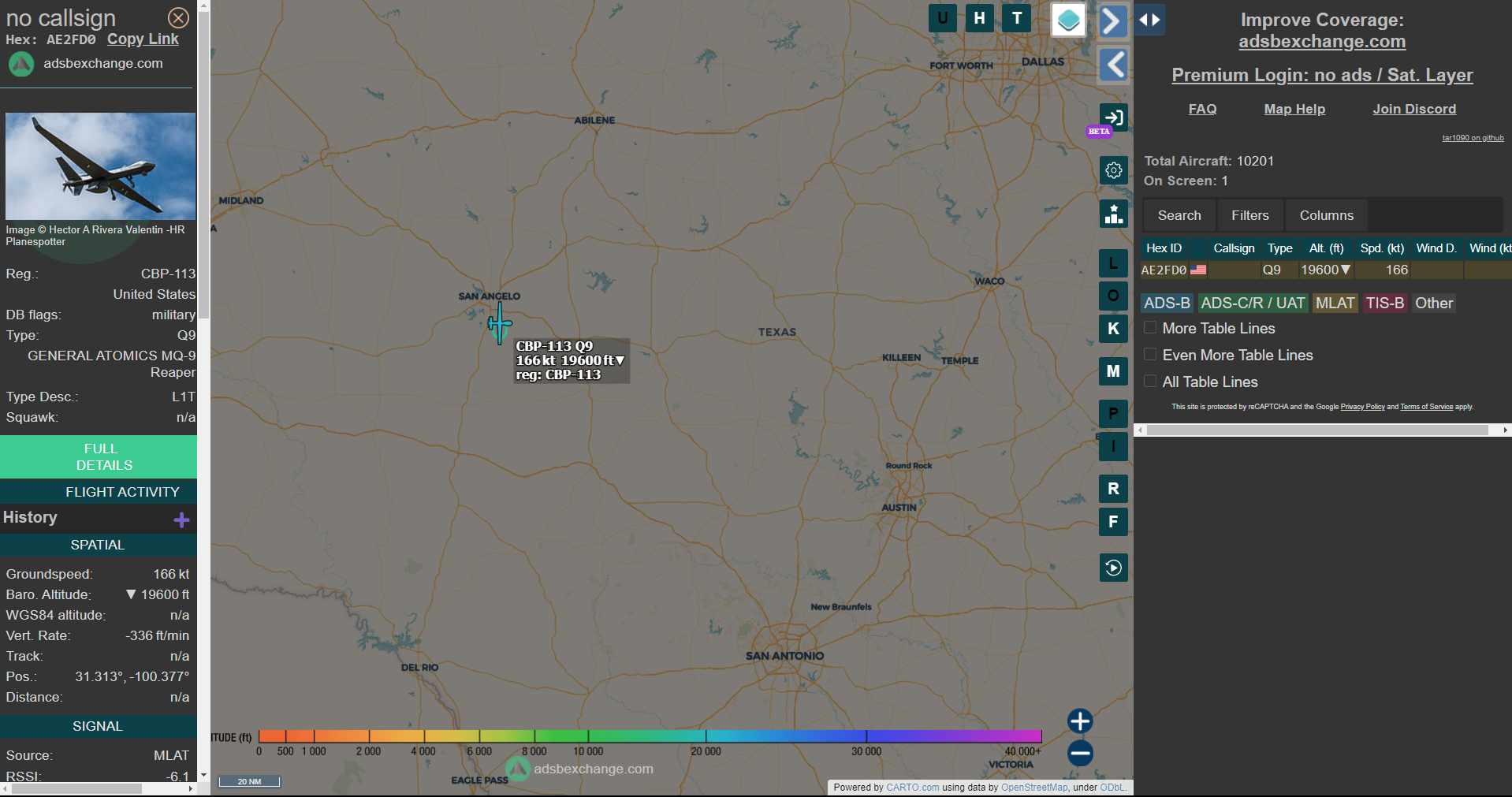Open the map layer switcher
The width and height of the screenshot is (1512, 797).
click(1069, 20)
